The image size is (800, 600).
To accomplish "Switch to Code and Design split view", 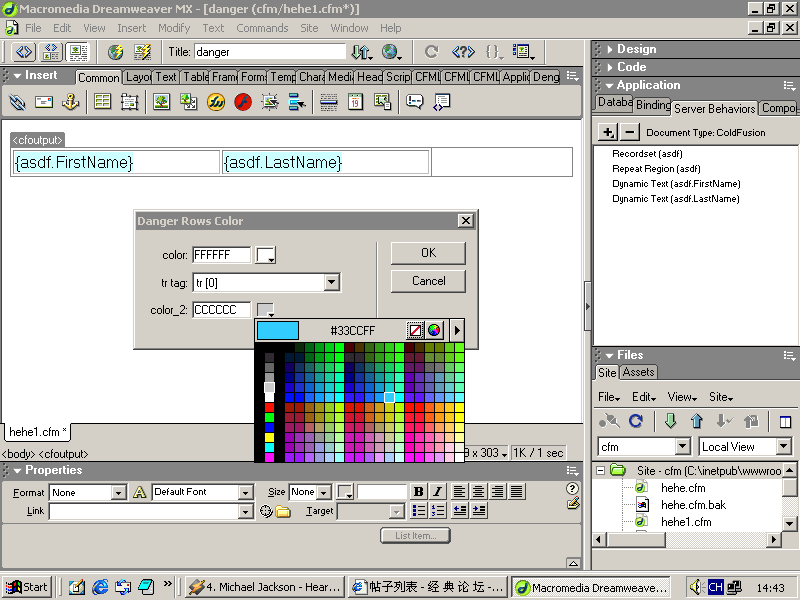I will coord(51,52).
